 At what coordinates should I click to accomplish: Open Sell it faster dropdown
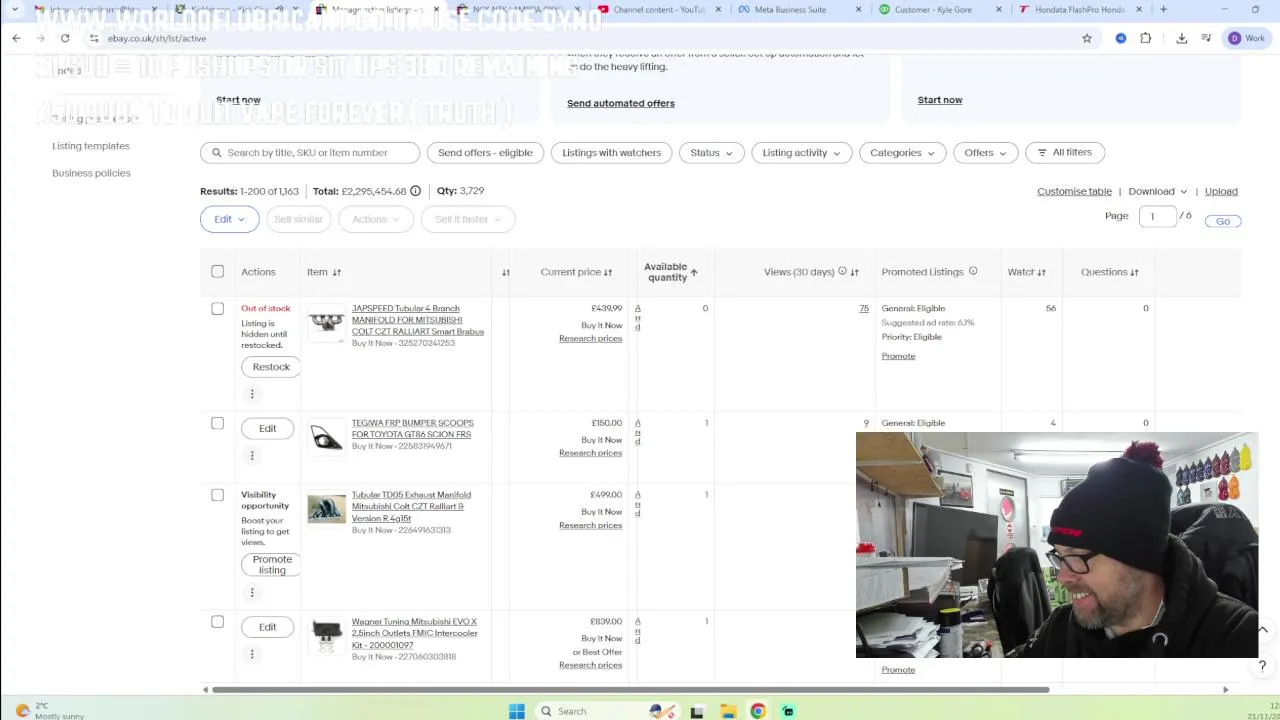click(468, 219)
